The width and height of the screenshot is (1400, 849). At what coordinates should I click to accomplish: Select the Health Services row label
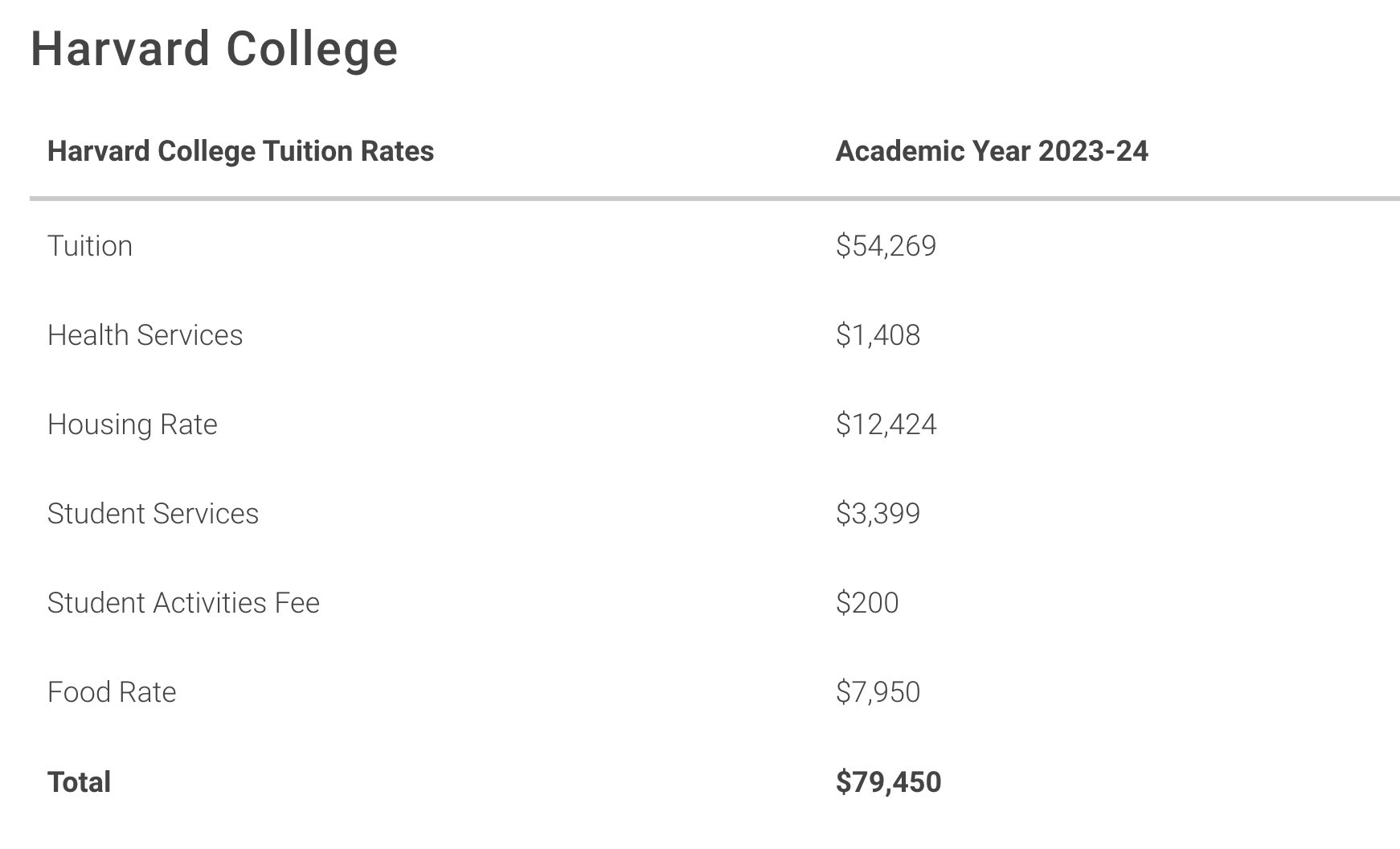(x=145, y=335)
